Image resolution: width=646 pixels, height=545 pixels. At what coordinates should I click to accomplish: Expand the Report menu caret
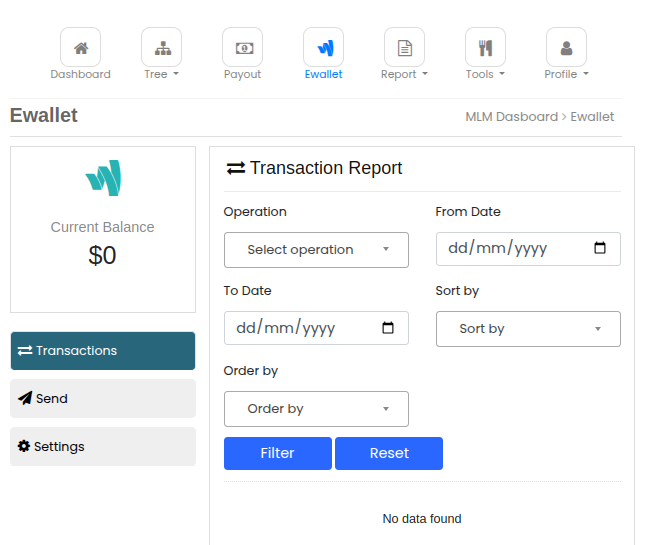pyautogui.click(x=425, y=74)
